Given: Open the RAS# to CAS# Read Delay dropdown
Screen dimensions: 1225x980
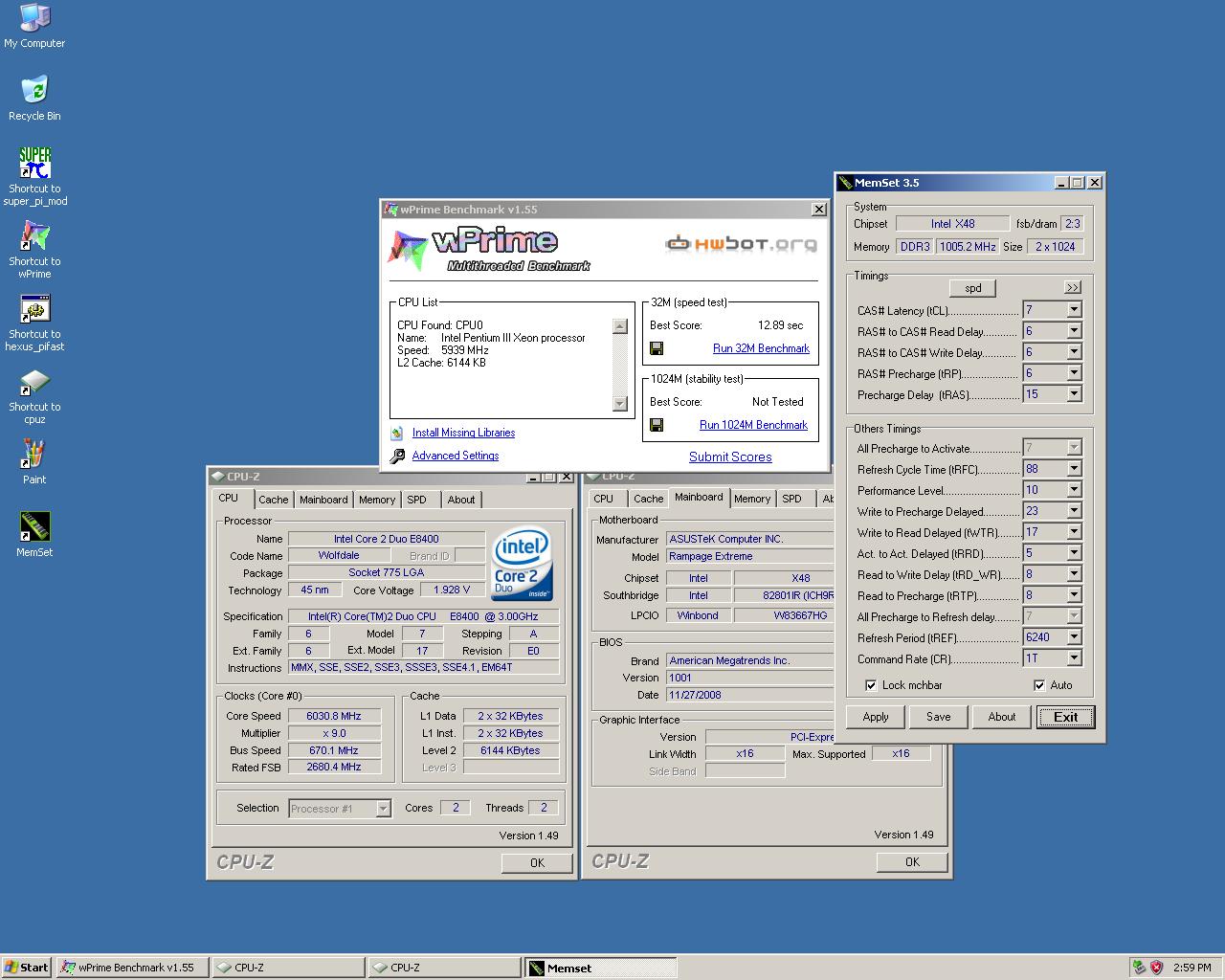Looking at the screenshot, I should point(1074,331).
